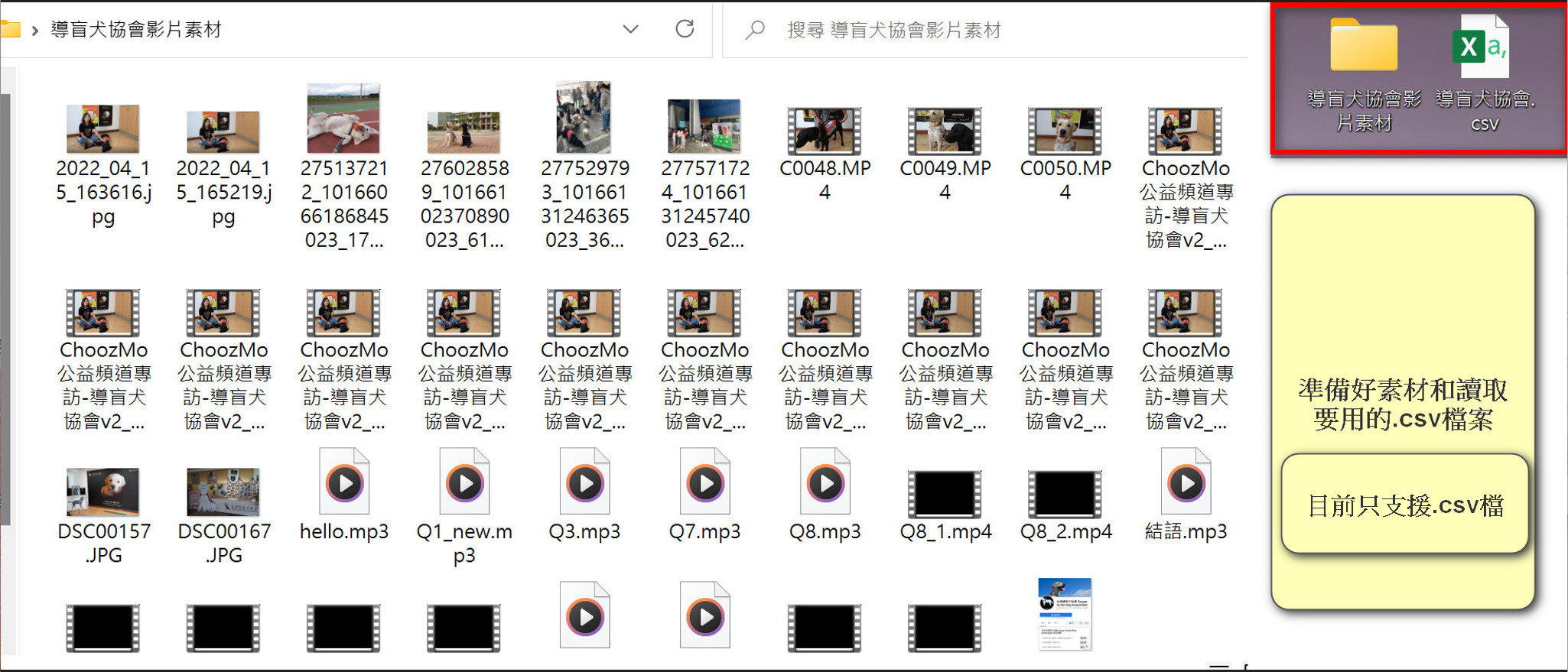Click the refresh icon in address bar

pyautogui.click(x=685, y=29)
